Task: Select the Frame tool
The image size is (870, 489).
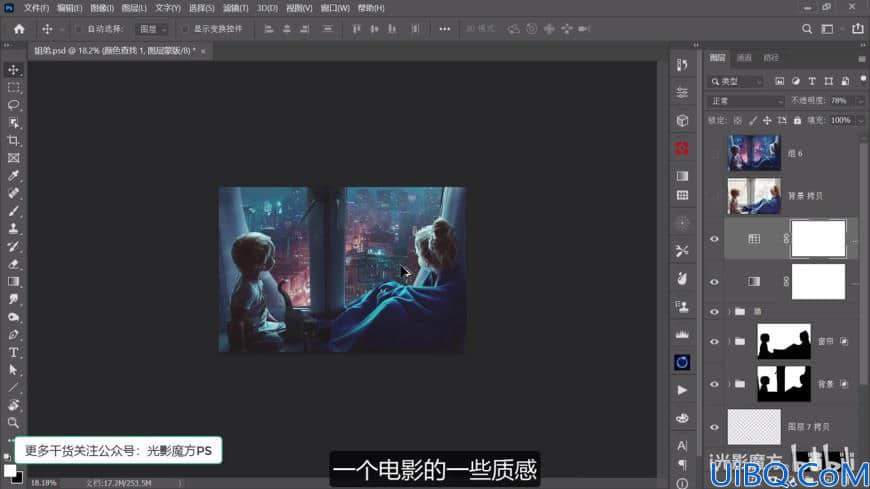Action: point(13,158)
